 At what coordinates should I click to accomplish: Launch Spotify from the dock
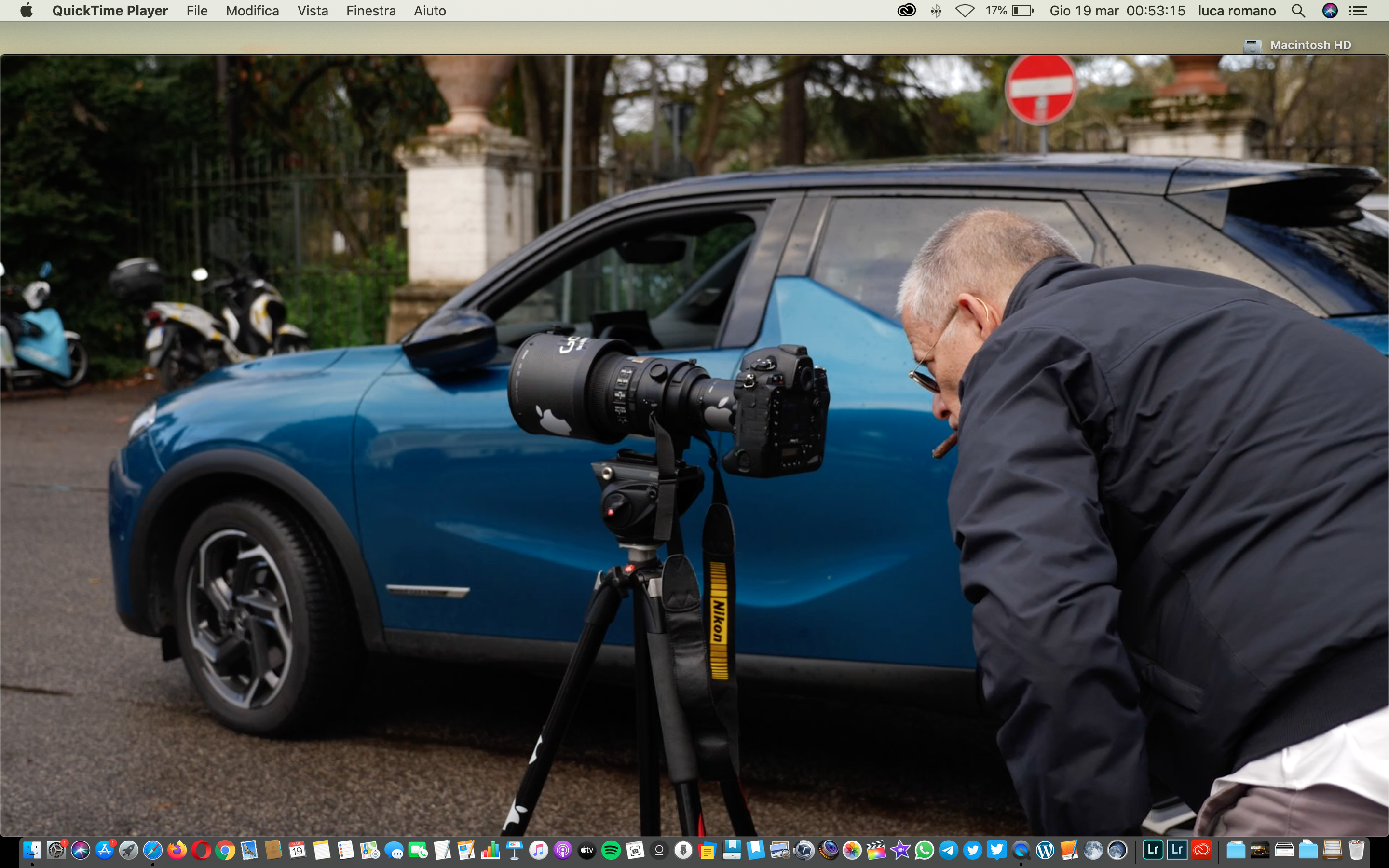pos(611,850)
